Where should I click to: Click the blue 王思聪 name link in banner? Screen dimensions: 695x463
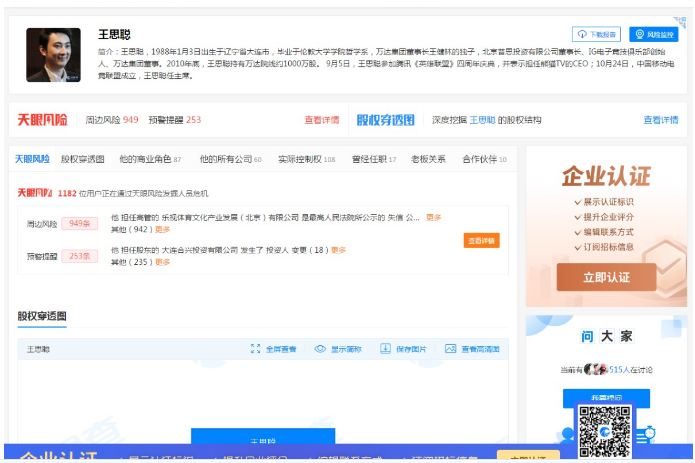pyautogui.click(x=482, y=120)
